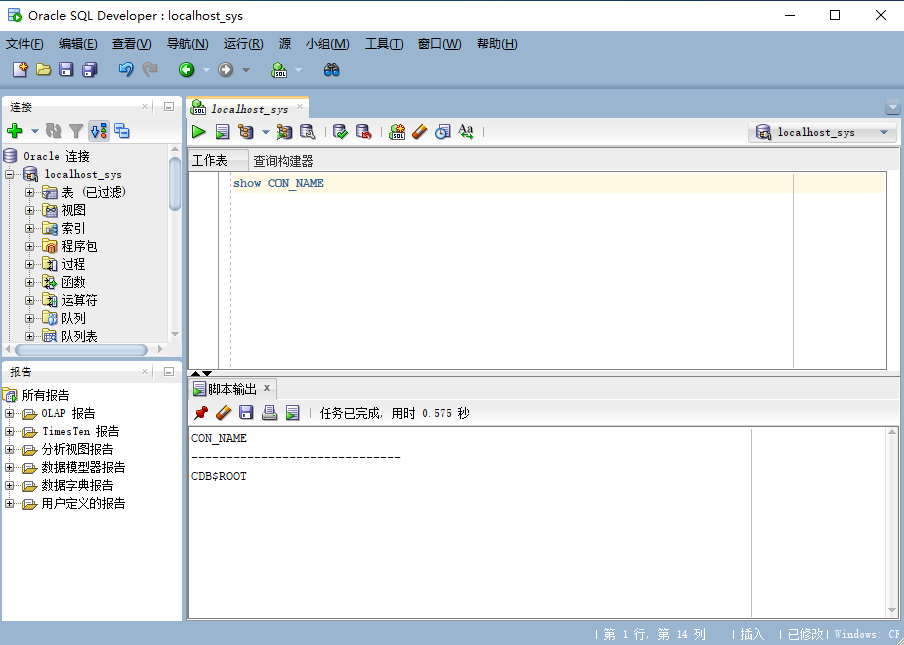Click the connections tree horizontal scrollbar
904x645 pixels.
click(81, 349)
